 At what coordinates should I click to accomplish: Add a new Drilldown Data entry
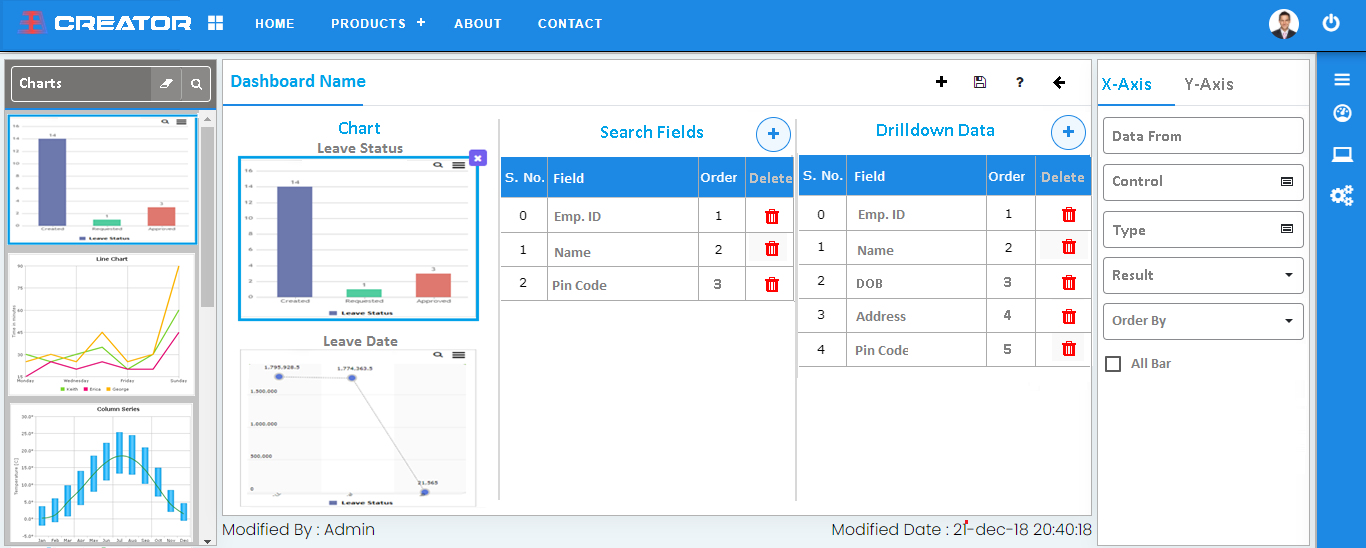point(1068,131)
